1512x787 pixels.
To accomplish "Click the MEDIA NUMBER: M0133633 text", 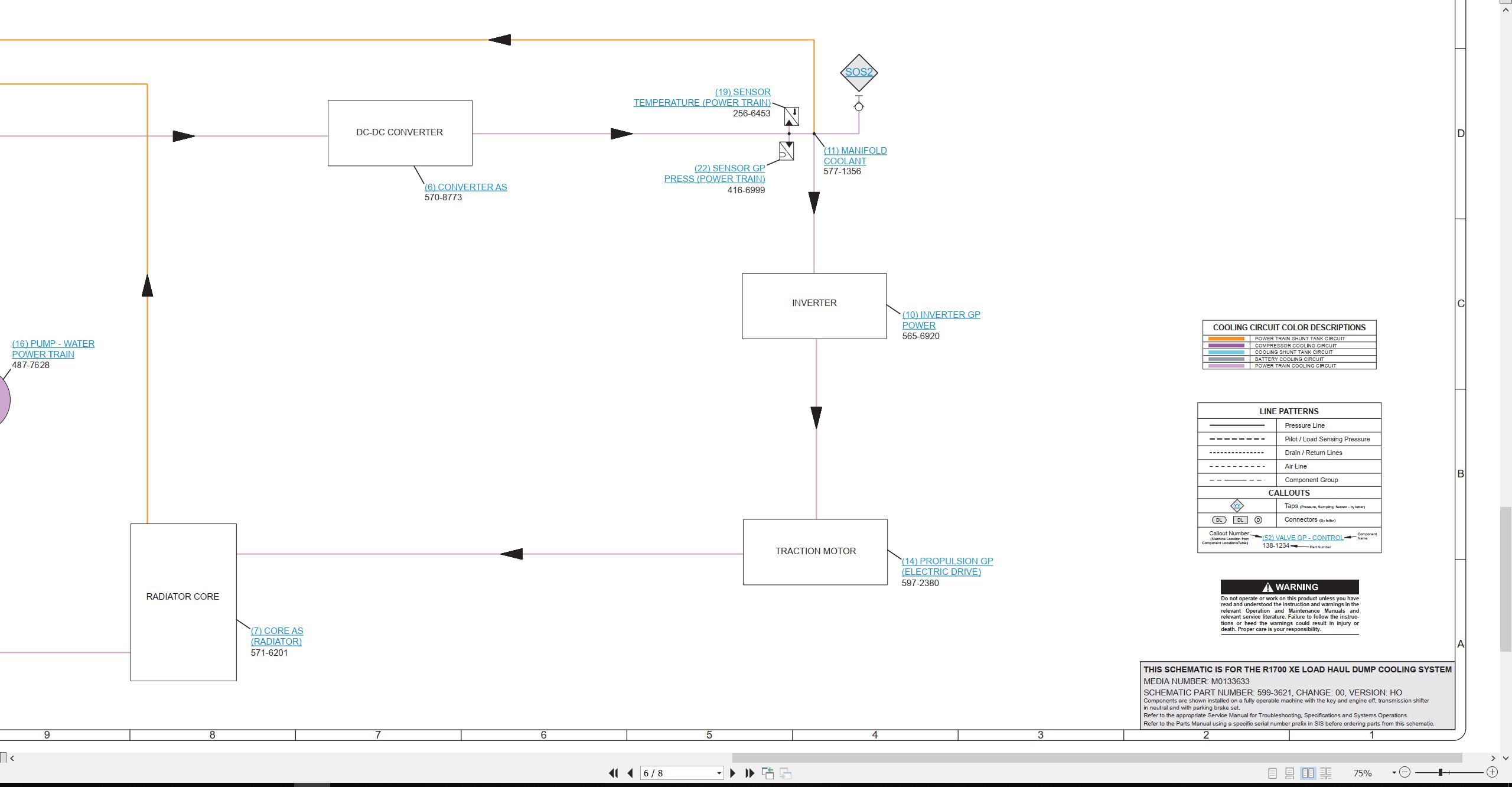I will (x=1196, y=681).
